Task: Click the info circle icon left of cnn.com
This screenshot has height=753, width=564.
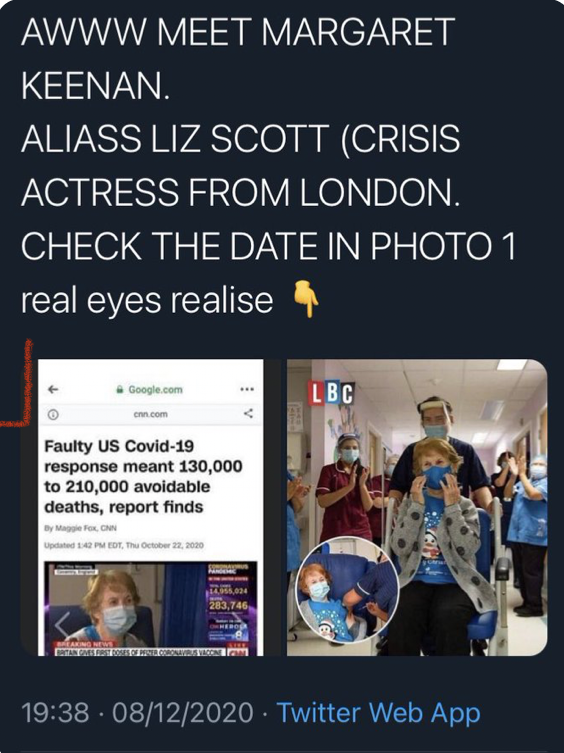Action: (x=54, y=413)
